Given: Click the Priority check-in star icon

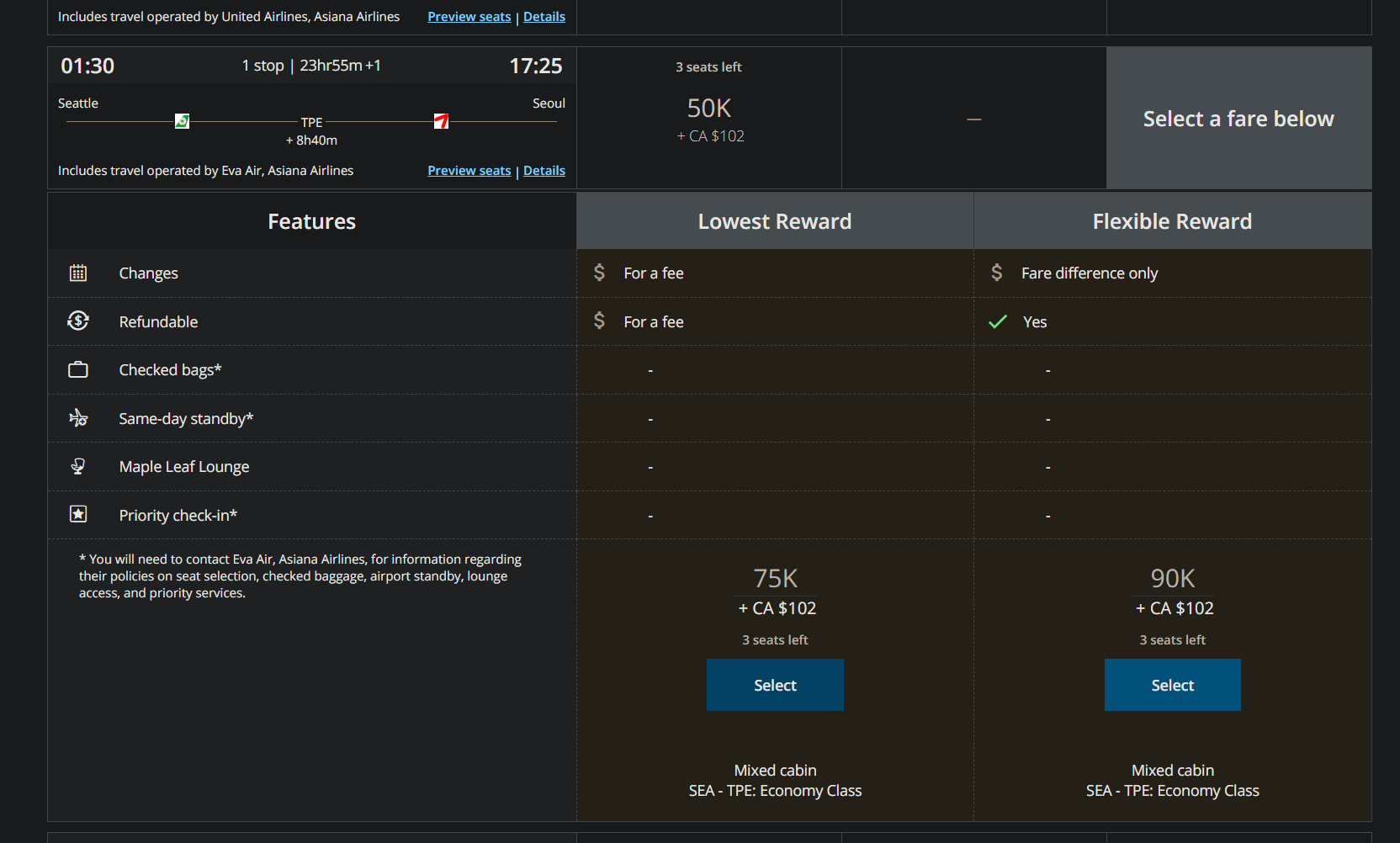Looking at the screenshot, I should pos(78,514).
